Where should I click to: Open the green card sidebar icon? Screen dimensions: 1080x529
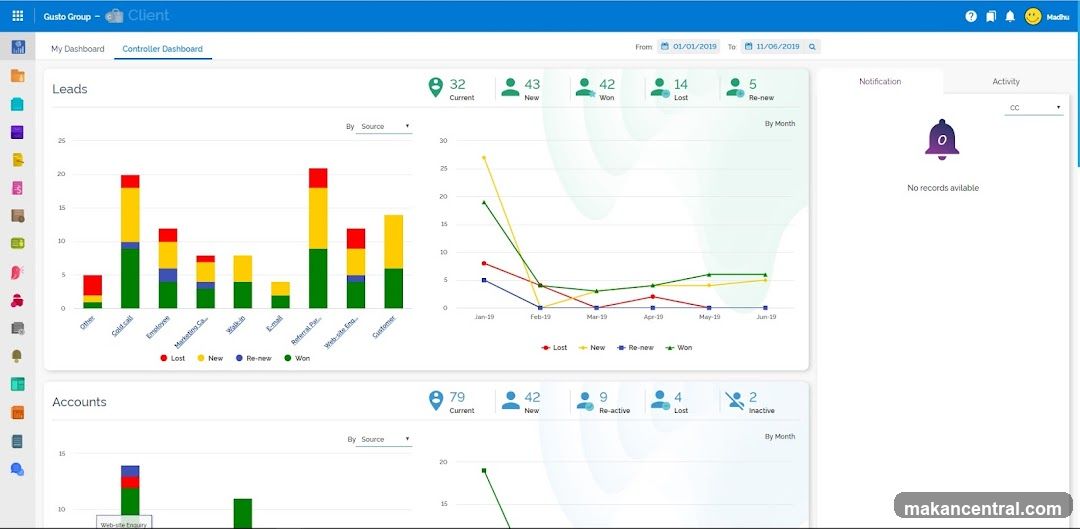[18, 244]
